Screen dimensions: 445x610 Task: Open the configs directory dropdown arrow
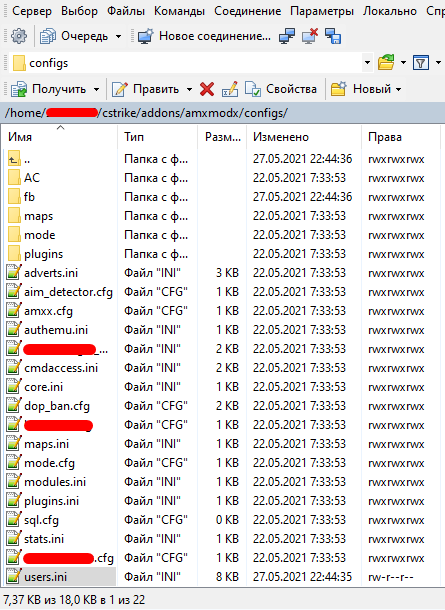(367, 62)
